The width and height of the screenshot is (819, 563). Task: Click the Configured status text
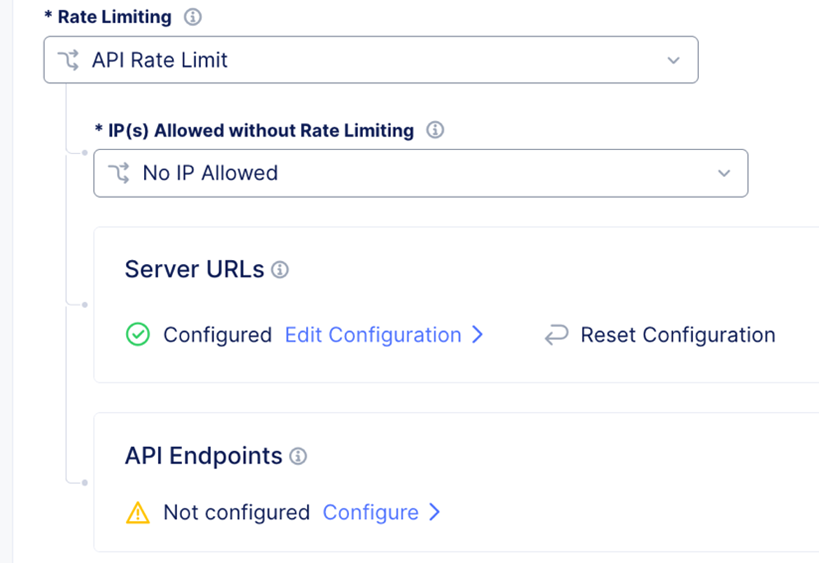[x=217, y=335]
